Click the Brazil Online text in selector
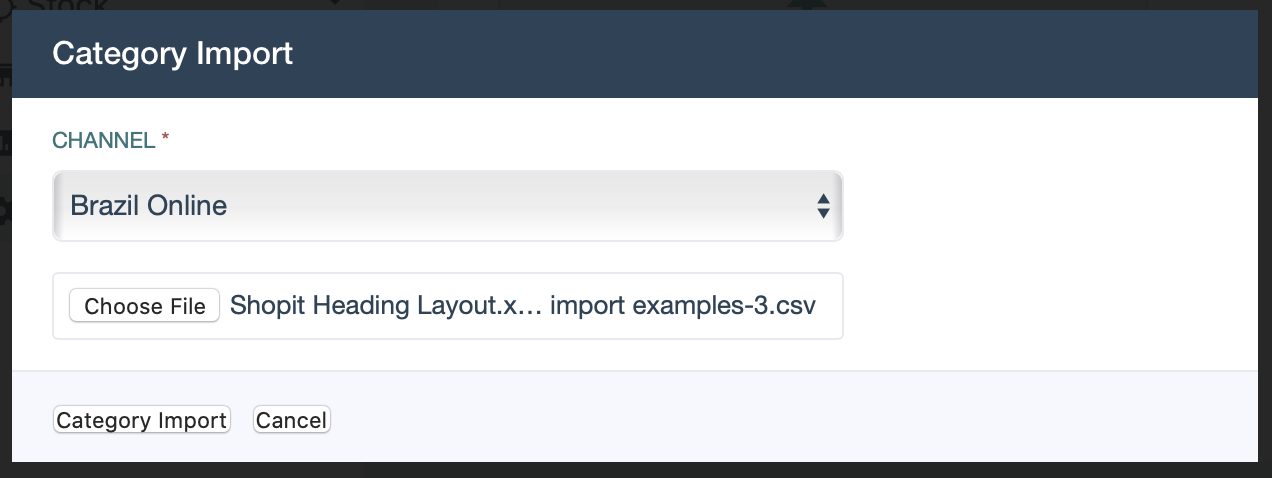Screen dimensions: 1272x478 tap(148, 206)
